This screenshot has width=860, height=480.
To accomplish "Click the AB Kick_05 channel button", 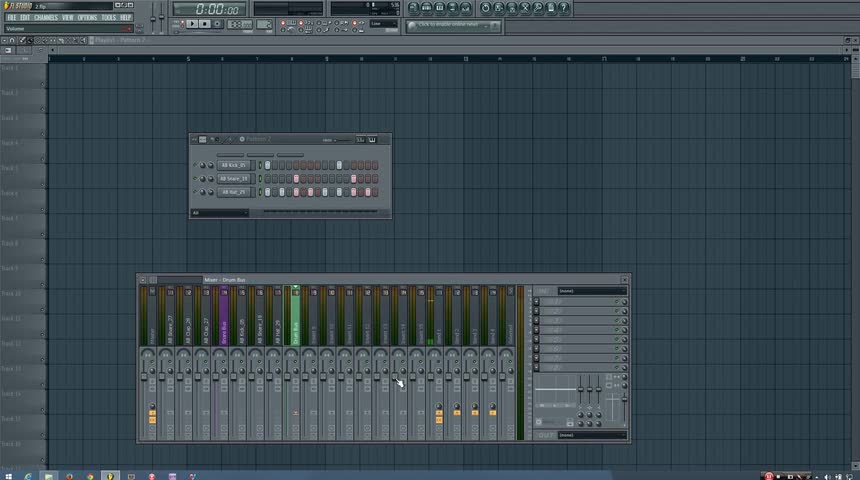I will point(233,165).
